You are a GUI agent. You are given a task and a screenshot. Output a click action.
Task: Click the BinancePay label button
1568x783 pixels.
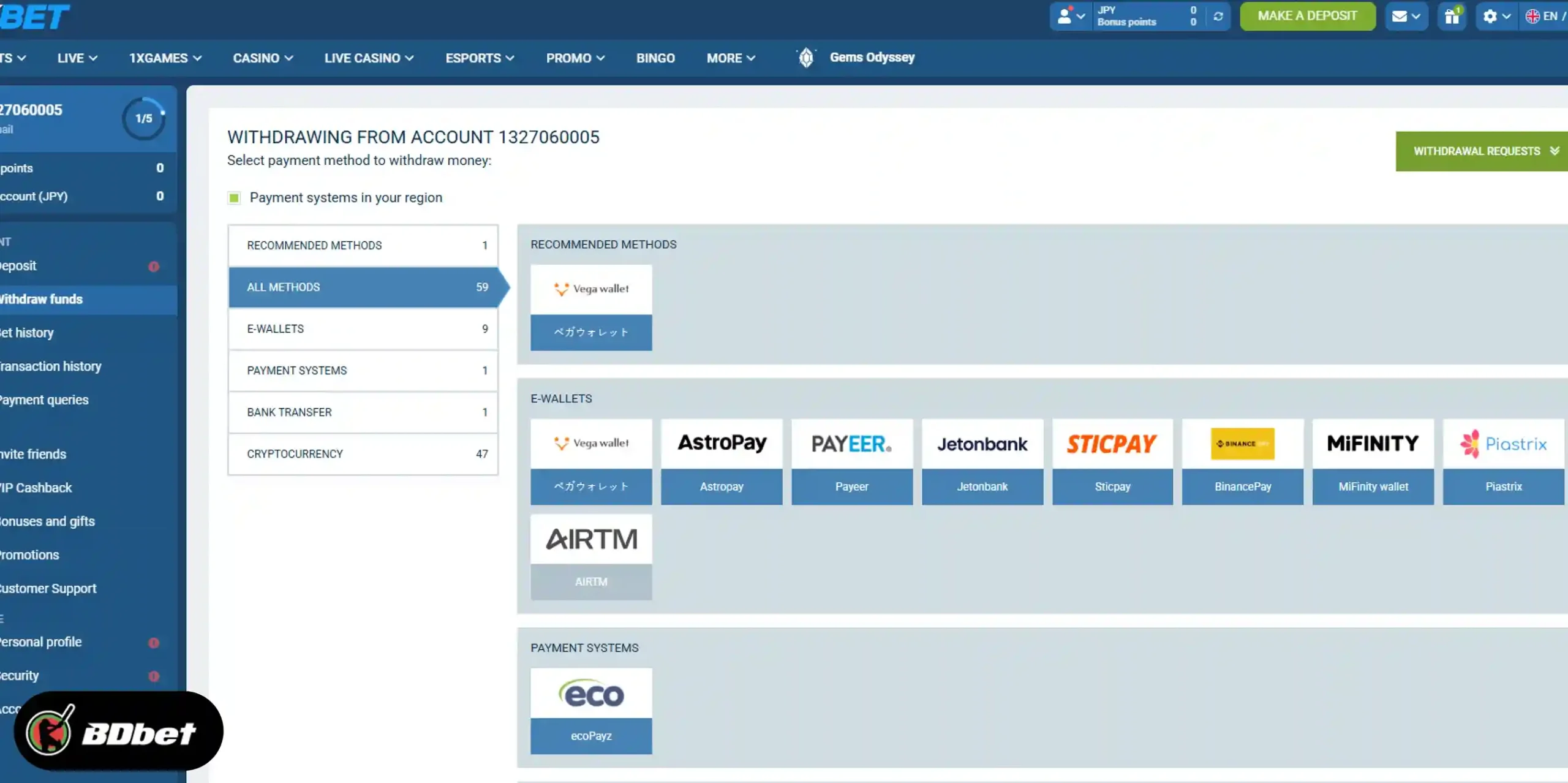(x=1243, y=486)
